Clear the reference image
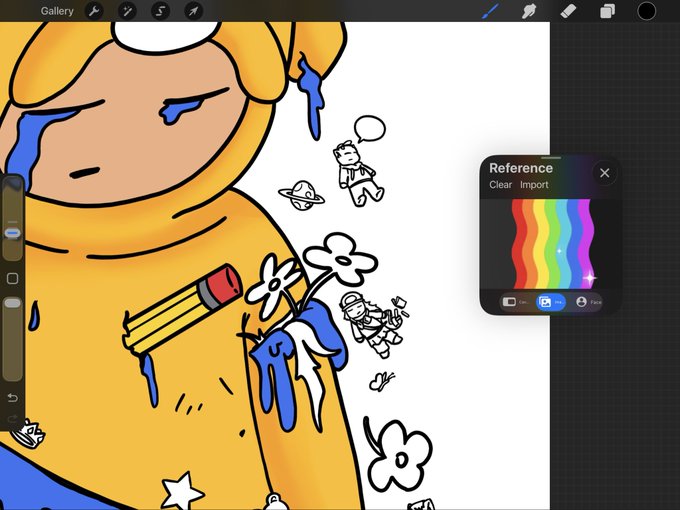Viewport: 680px width, 510px height. click(x=500, y=185)
